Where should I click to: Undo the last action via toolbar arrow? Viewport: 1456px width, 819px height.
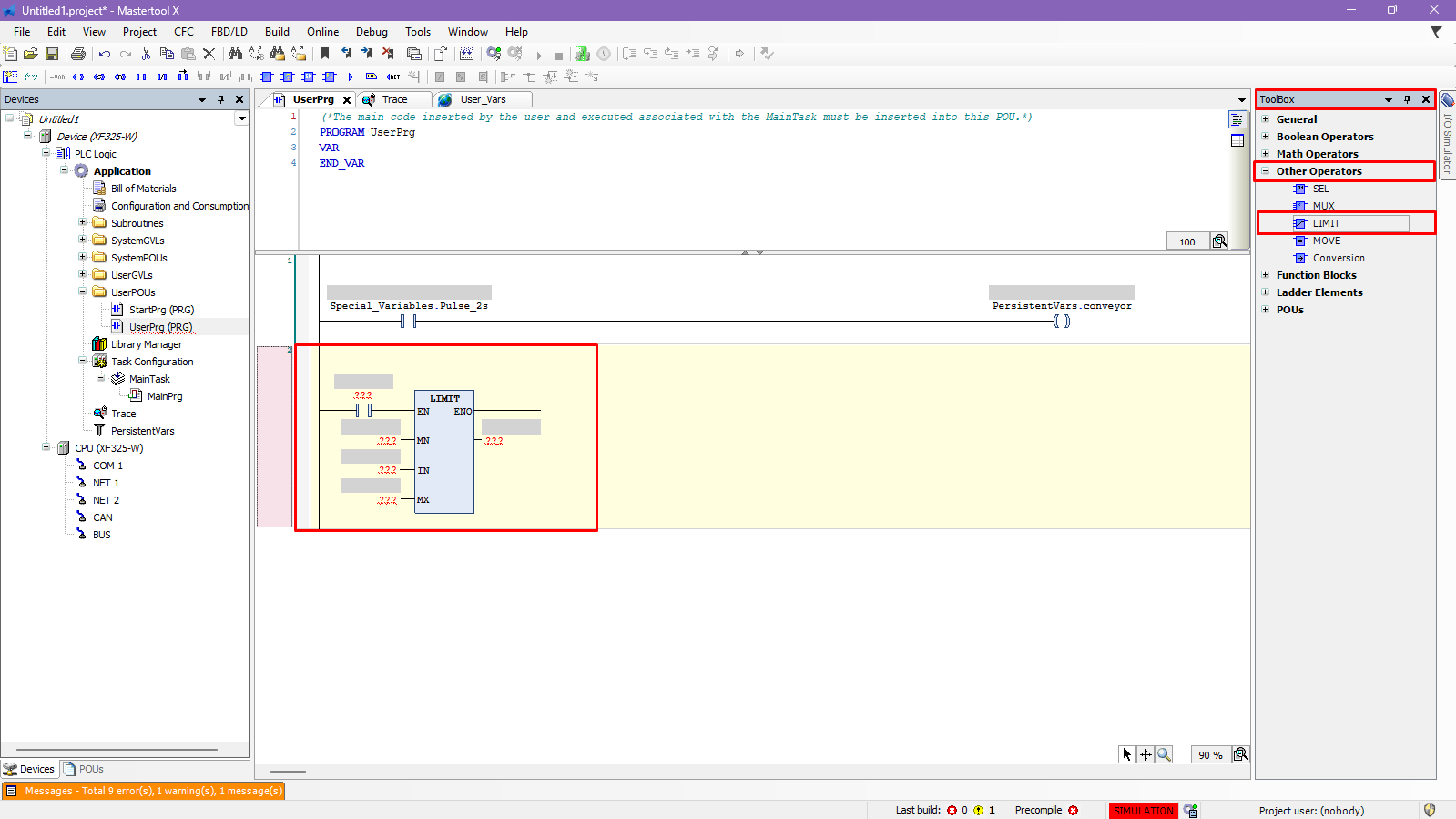point(105,55)
